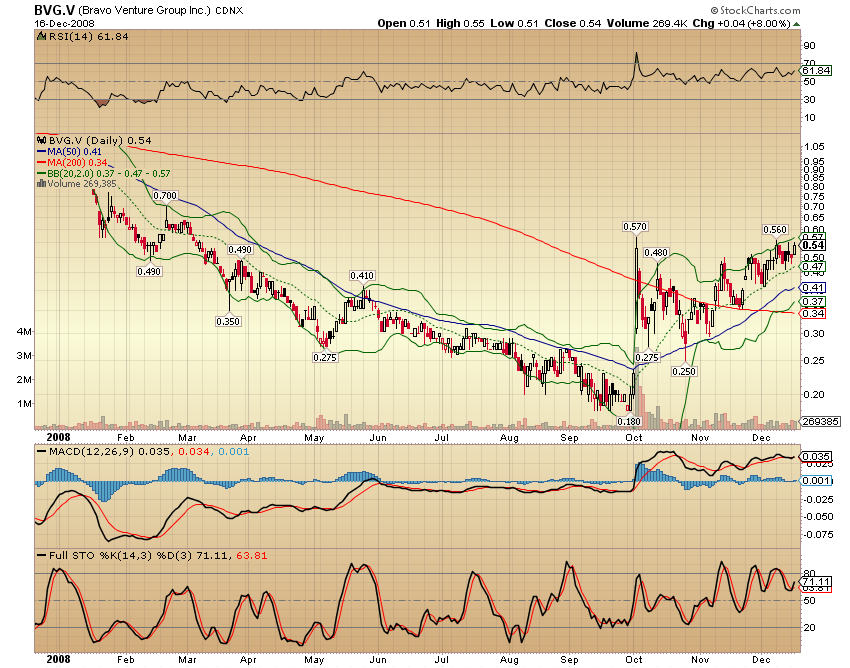Click the 0.570 October spike annotation
Screen dimensions: 850x668
pyautogui.click(x=635, y=227)
